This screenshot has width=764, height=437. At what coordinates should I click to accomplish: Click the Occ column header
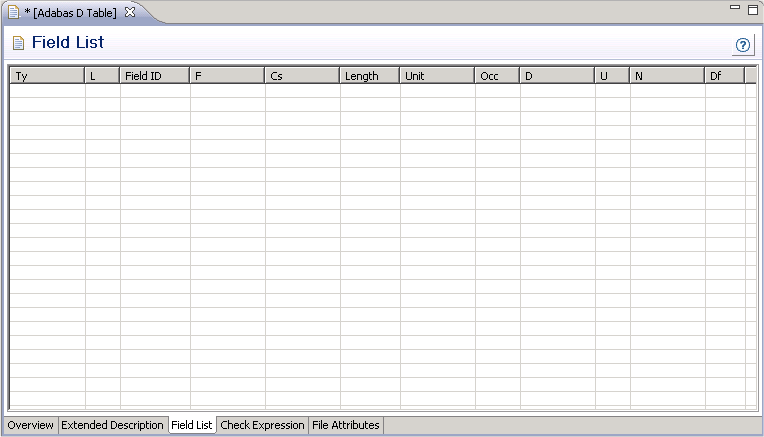coord(497,76)
